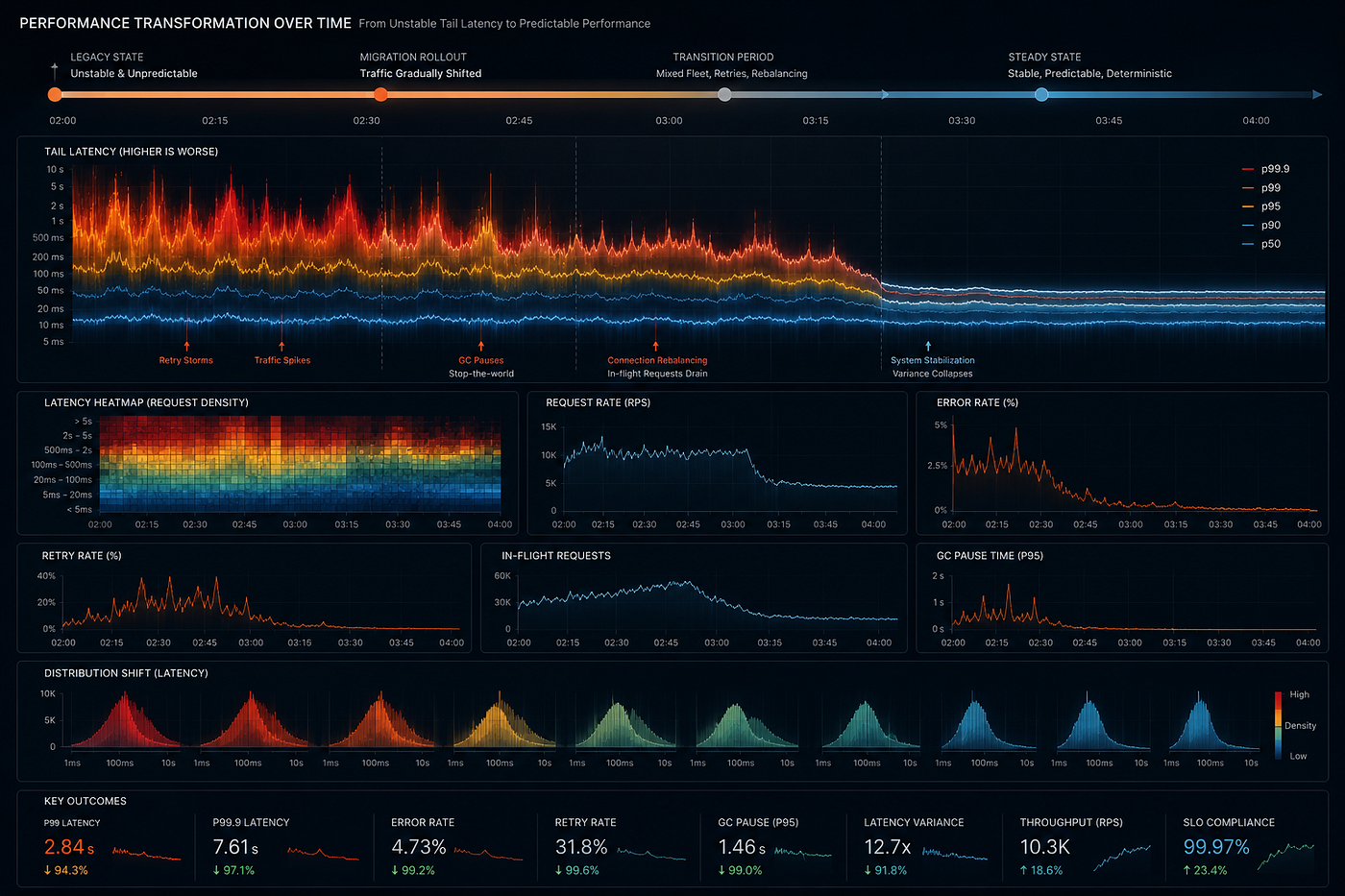Click the arrow above the GC Pauses annotation
1345x896 pixels.
coord(480,346)
